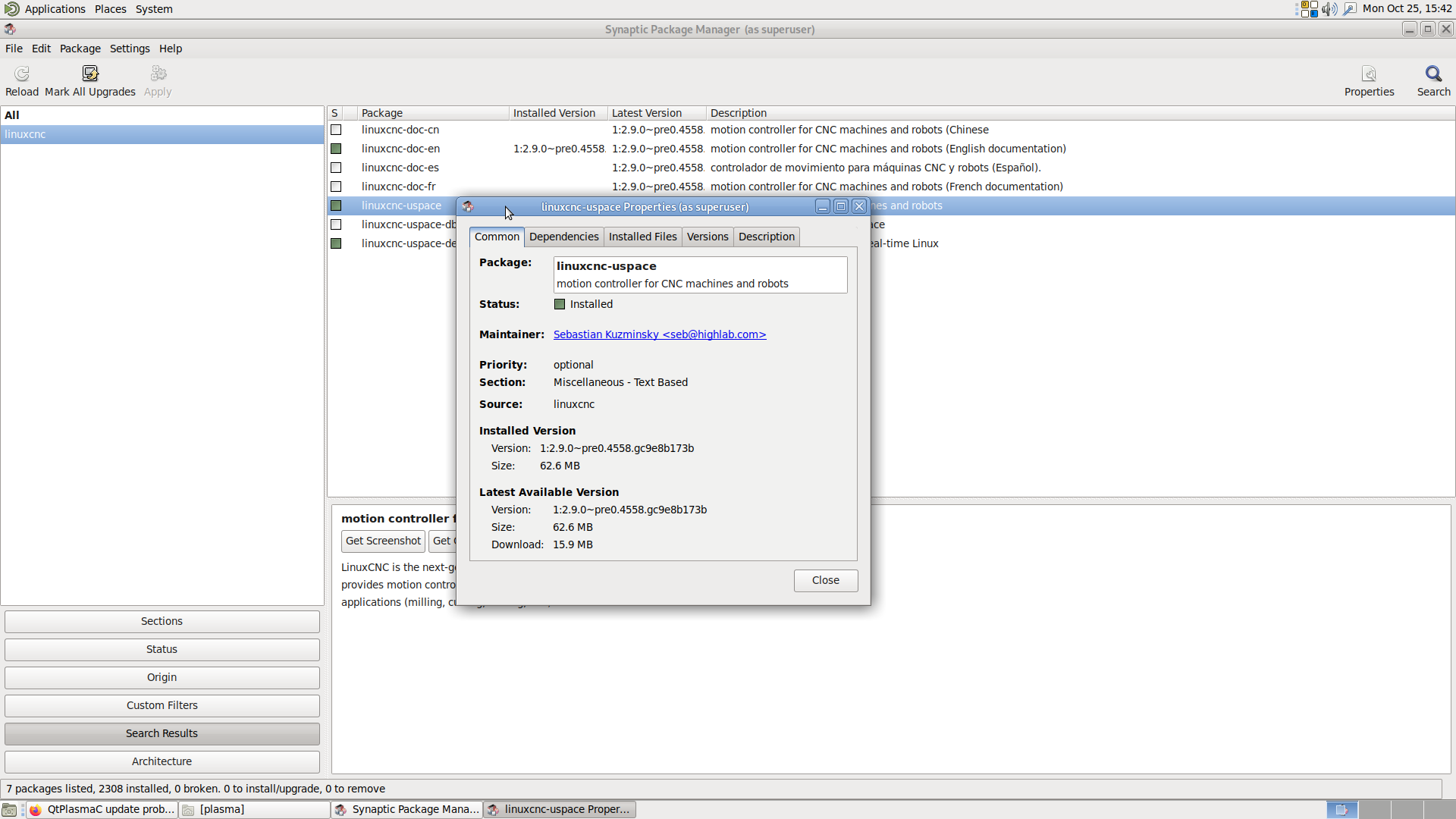Sort by the Installed Version column header
Screen dimensions: 1456x819
[558, 113]
